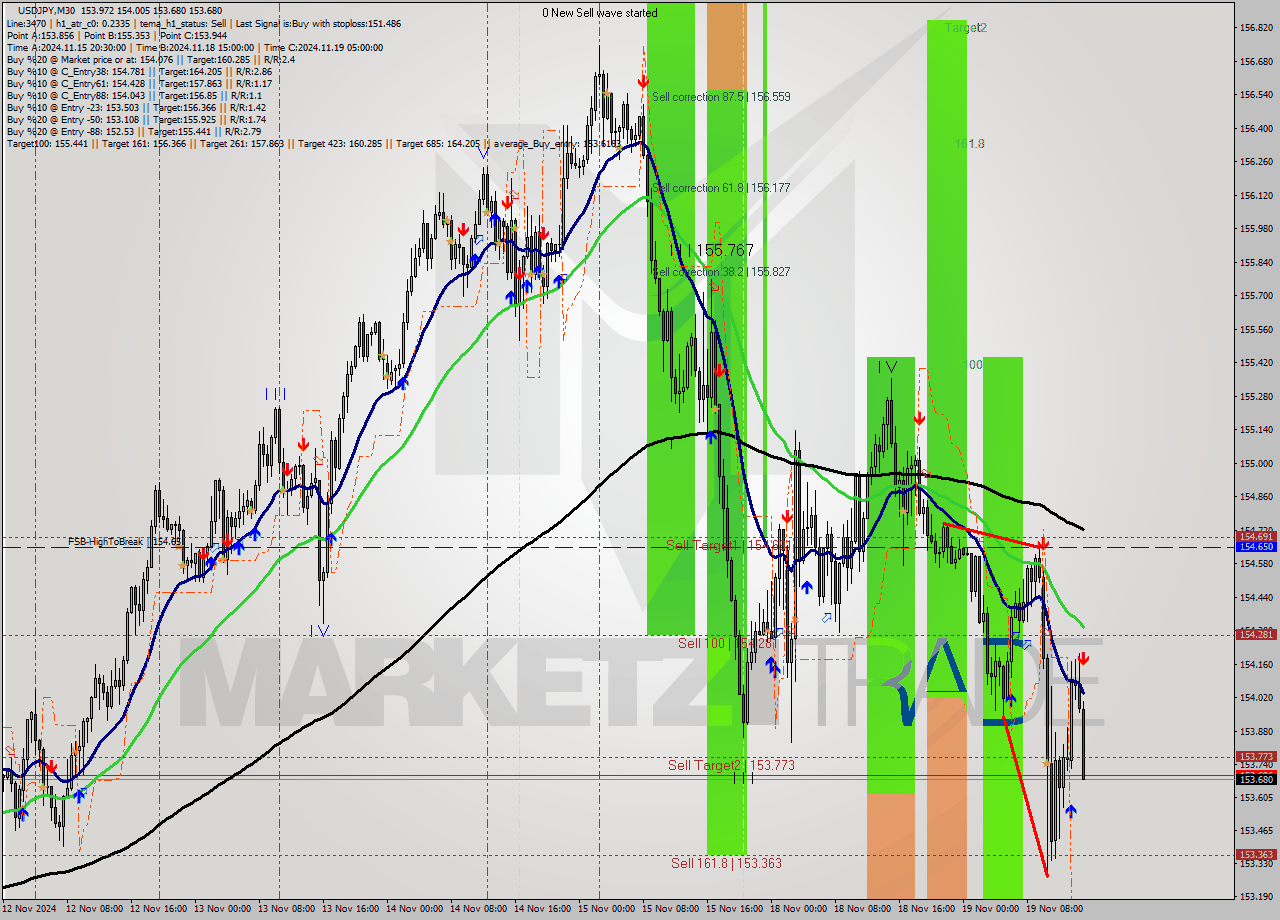Click the 'Sell 100 | 154.28' level label
Screen dimensions: 1280x920
tap(726, 643)
